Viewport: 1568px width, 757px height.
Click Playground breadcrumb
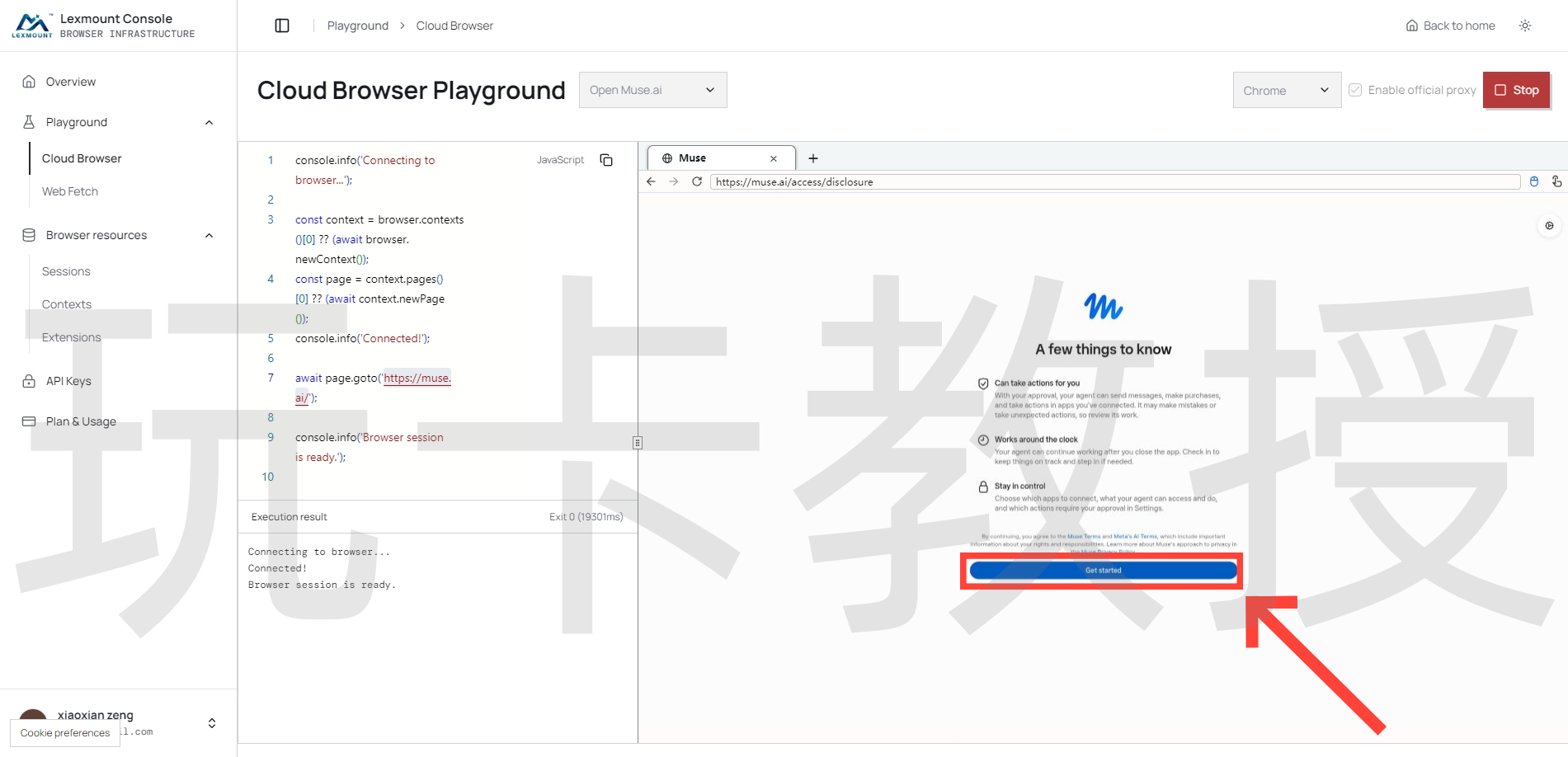point(358,26)
